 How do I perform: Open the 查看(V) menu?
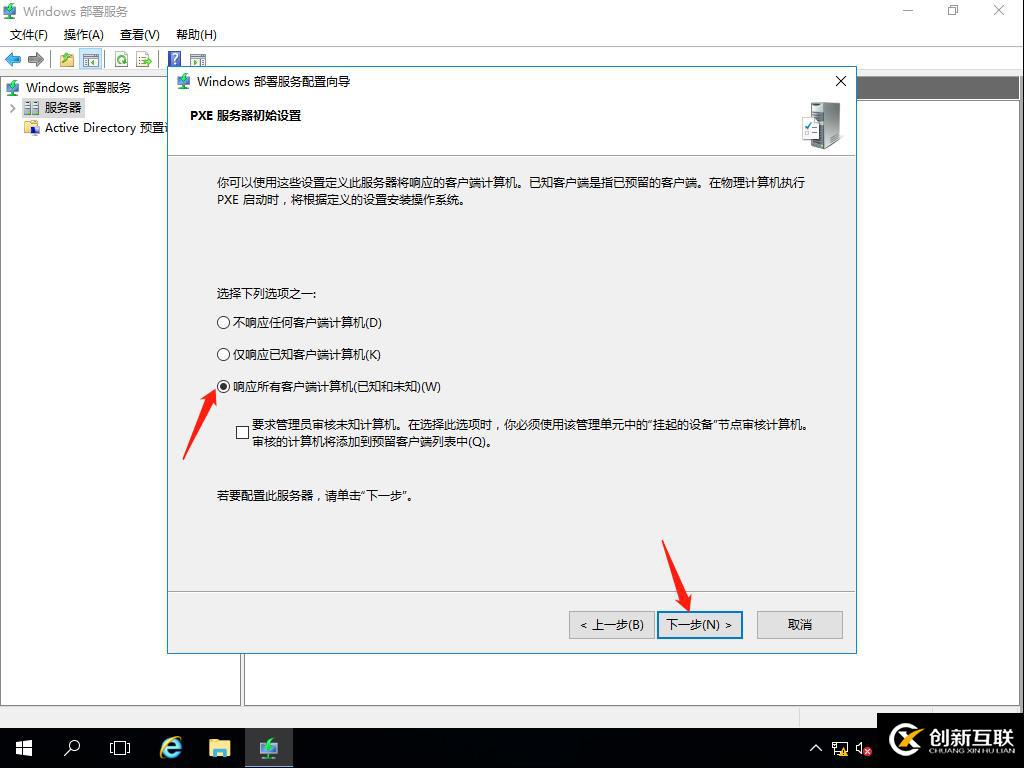[x=139, y=34]
